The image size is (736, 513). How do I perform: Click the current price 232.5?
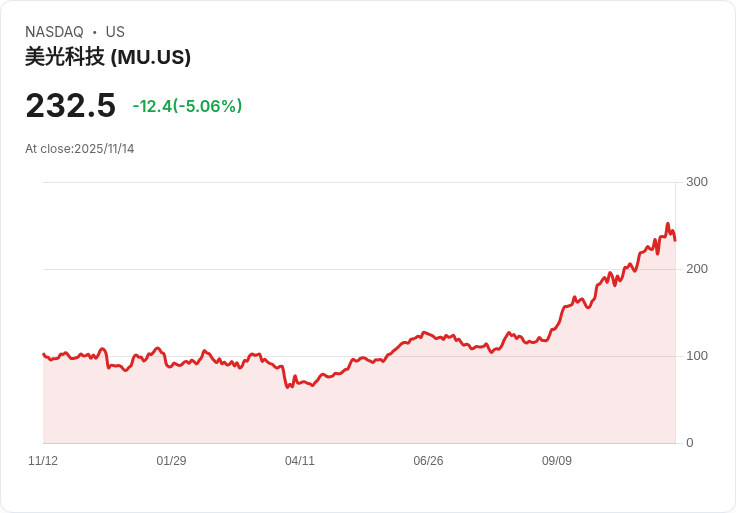tap(70, 105)
